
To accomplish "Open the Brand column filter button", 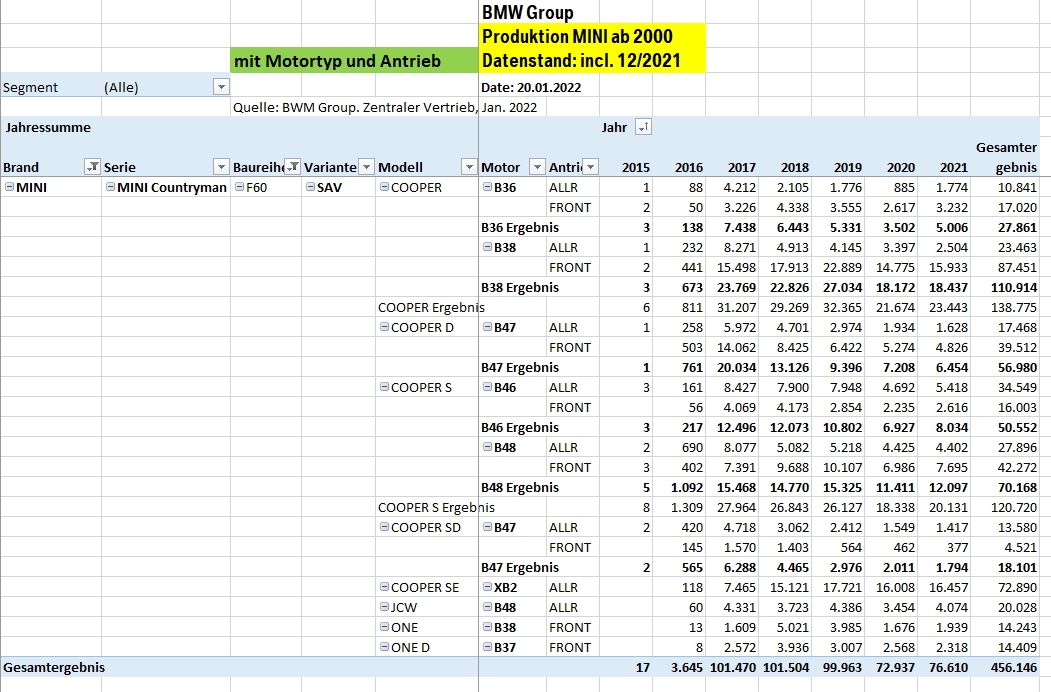I will click(x=91, y=167).
